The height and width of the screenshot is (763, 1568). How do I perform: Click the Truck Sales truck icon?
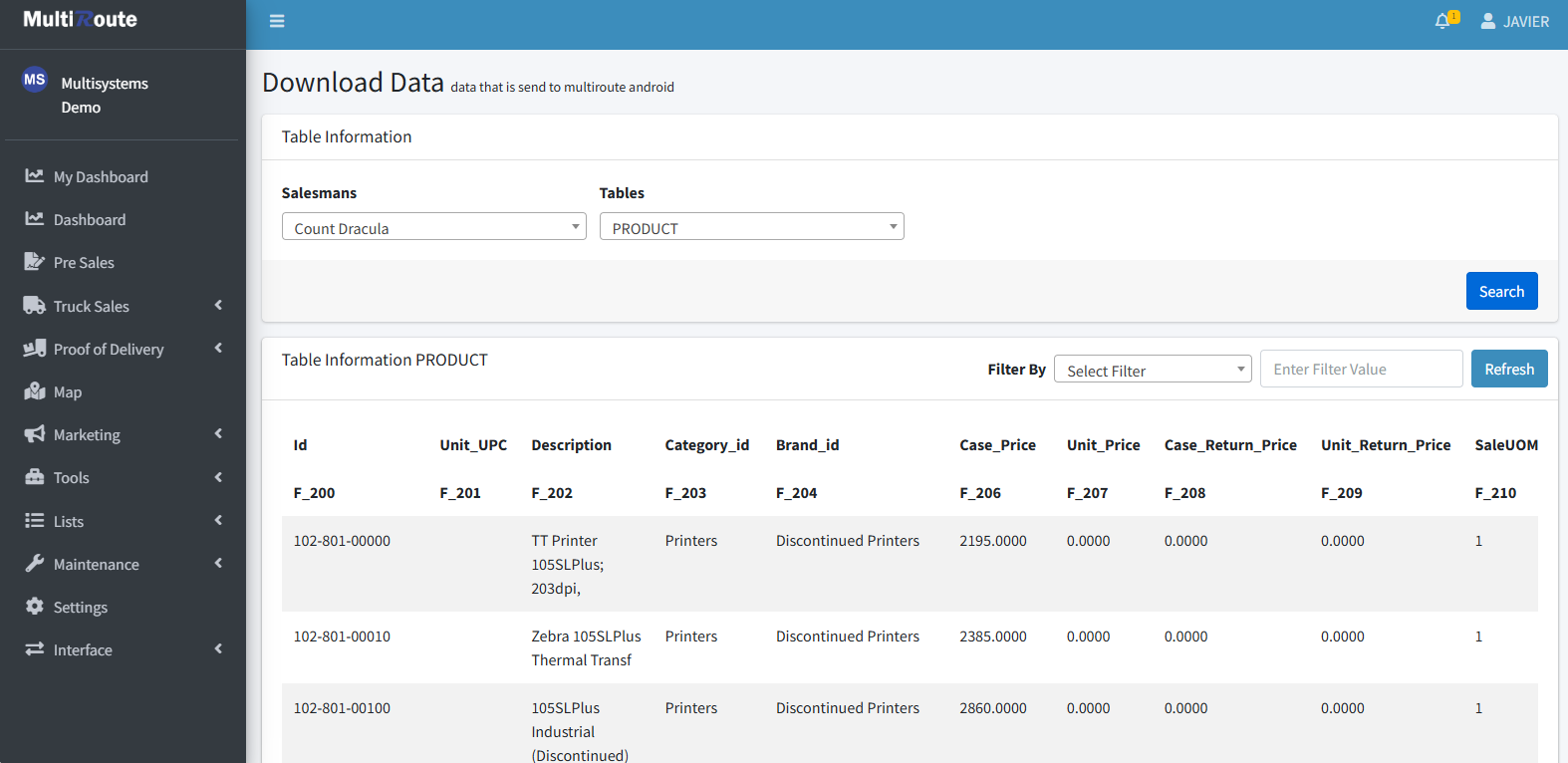pyautogui.click(x=35, y=306)
